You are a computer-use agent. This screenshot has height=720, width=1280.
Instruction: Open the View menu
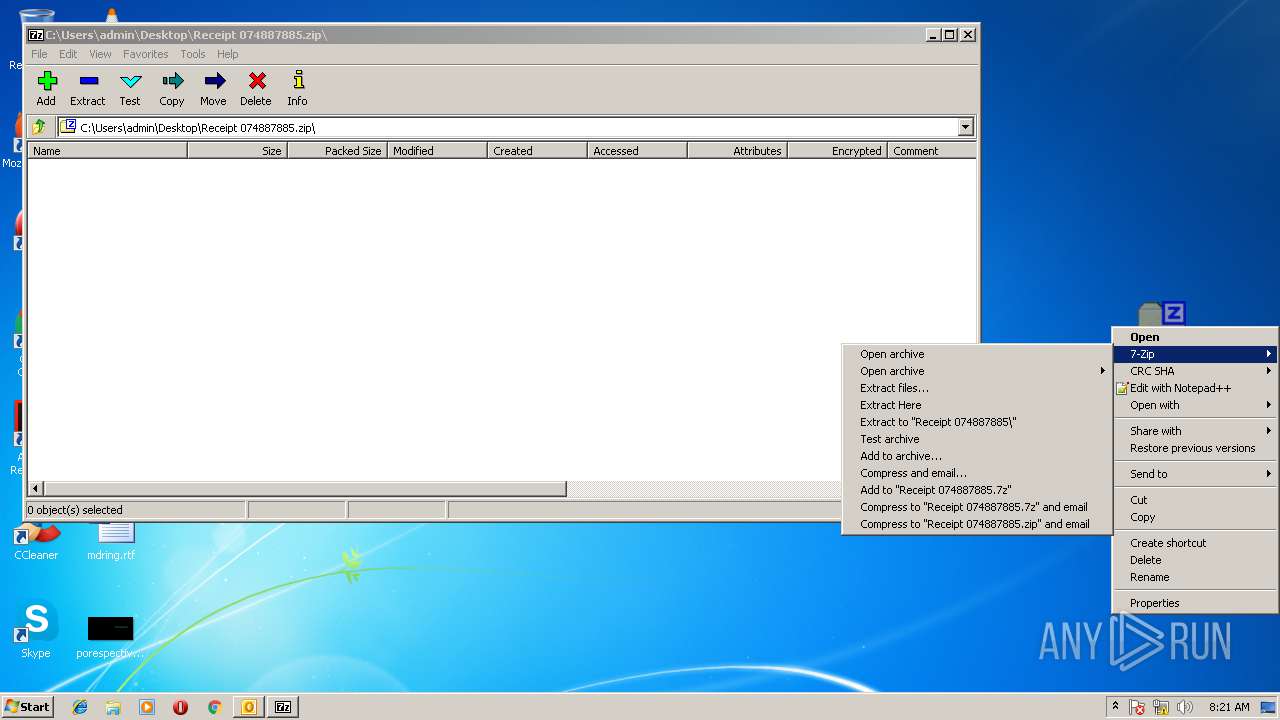[100, 54]
